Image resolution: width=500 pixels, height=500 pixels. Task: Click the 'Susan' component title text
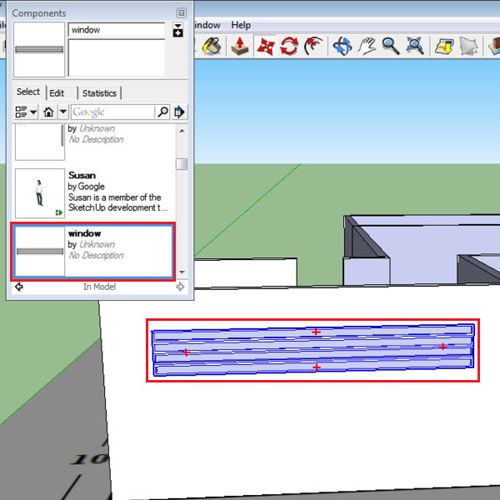point(82,175)
